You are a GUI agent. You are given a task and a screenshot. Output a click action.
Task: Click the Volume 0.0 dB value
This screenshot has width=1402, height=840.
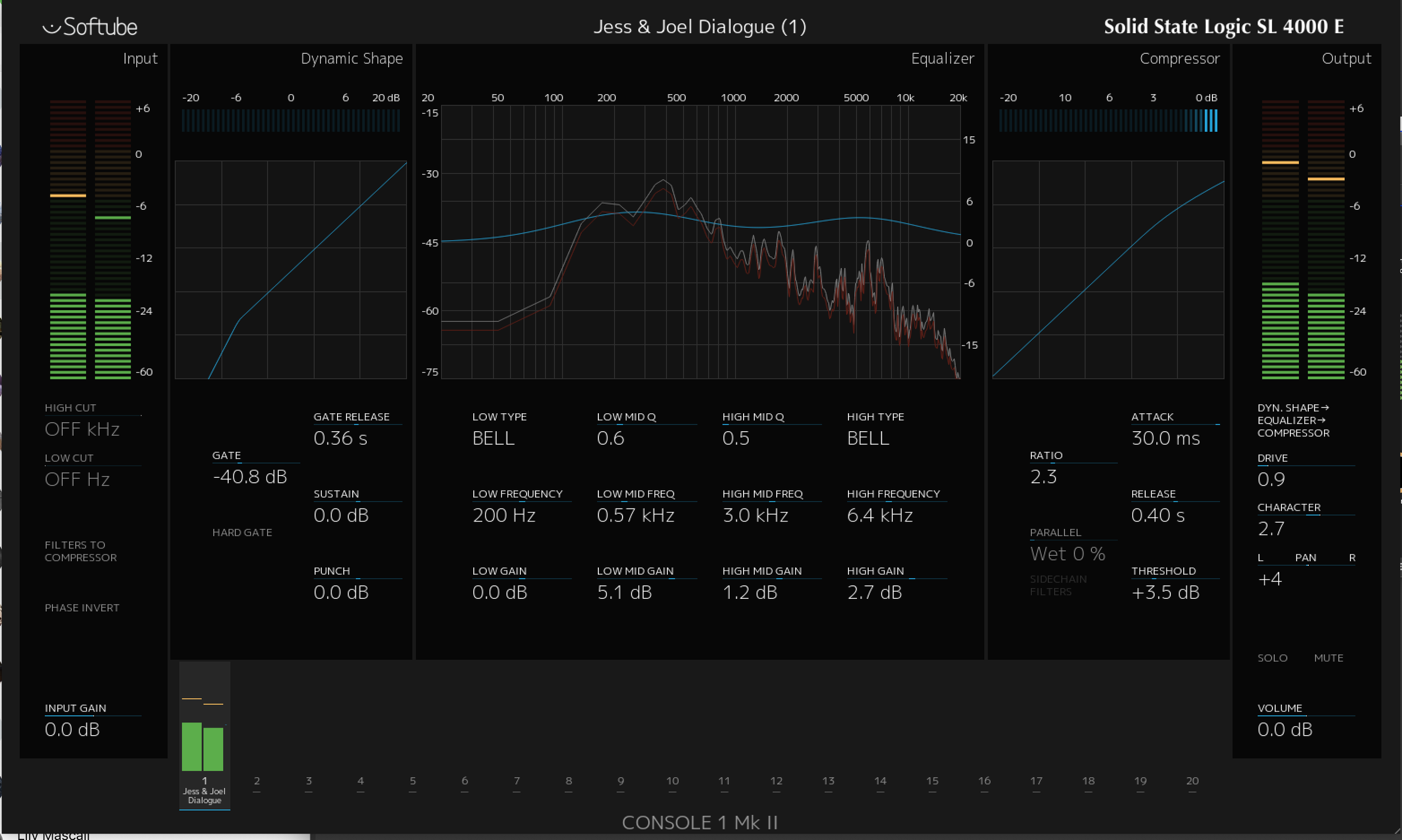(x=1285, y=729)
